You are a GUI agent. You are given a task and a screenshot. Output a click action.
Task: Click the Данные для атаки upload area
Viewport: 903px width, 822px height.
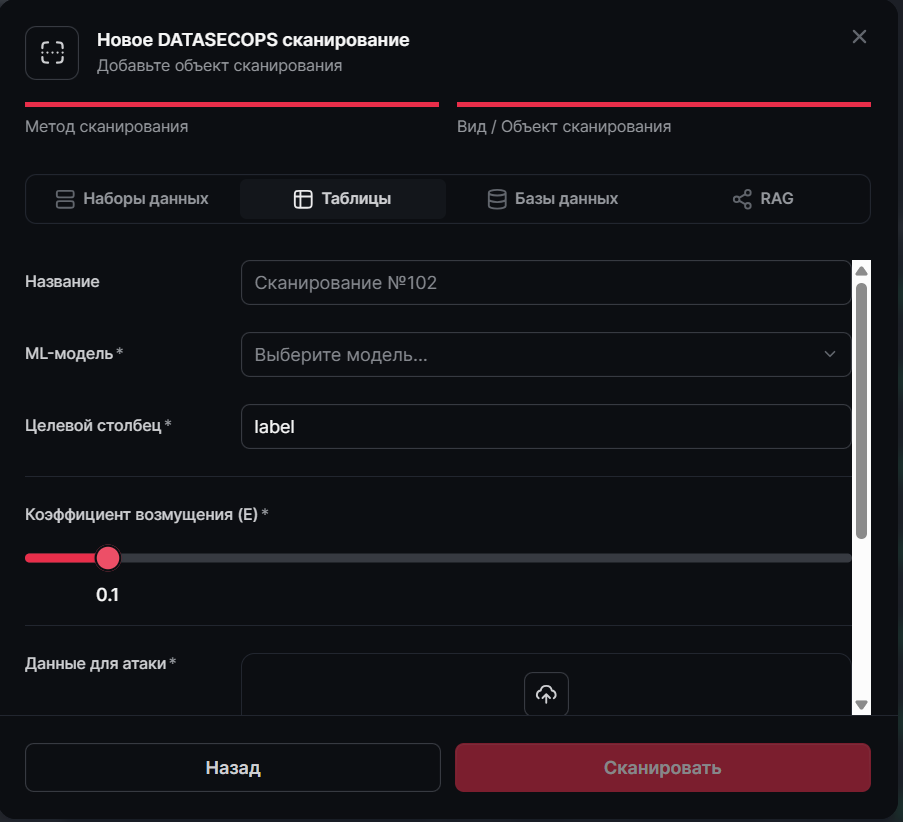(x=546, y=684)
